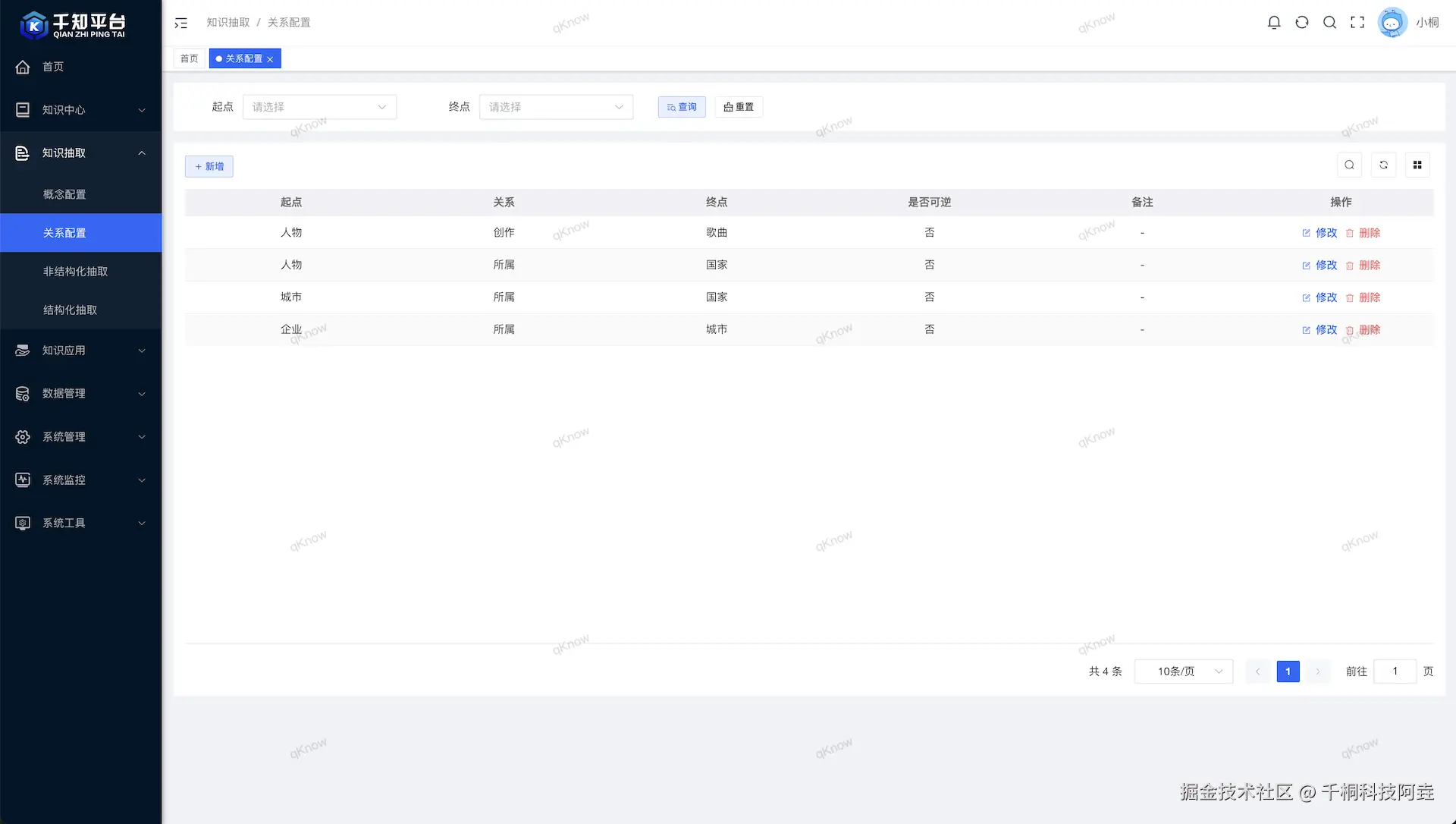Click the notification bell icon
Viewport: 1456px width, 824px height.
[x=1274, y=23]
